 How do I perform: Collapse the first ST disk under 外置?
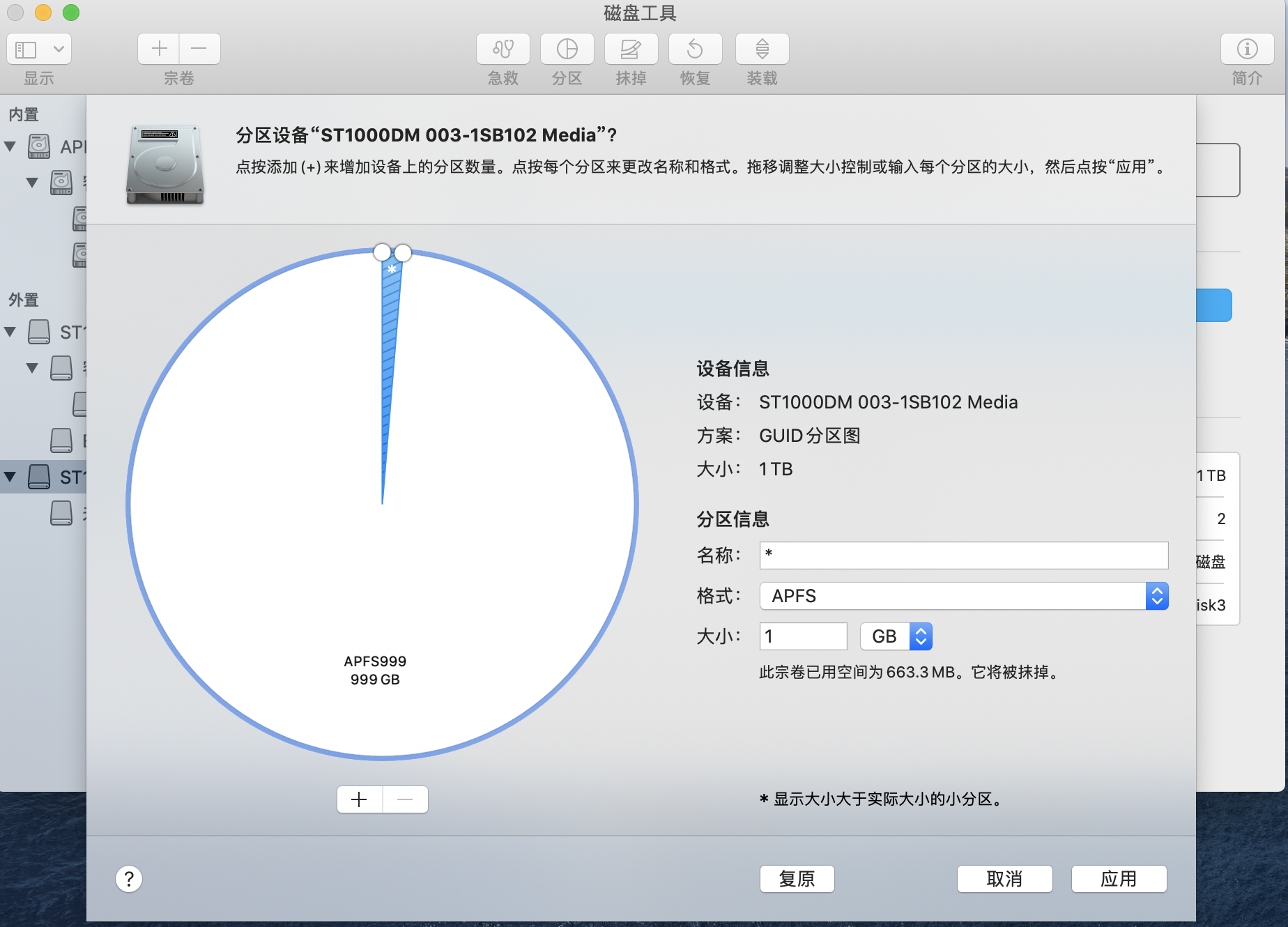tap(10, 332)
